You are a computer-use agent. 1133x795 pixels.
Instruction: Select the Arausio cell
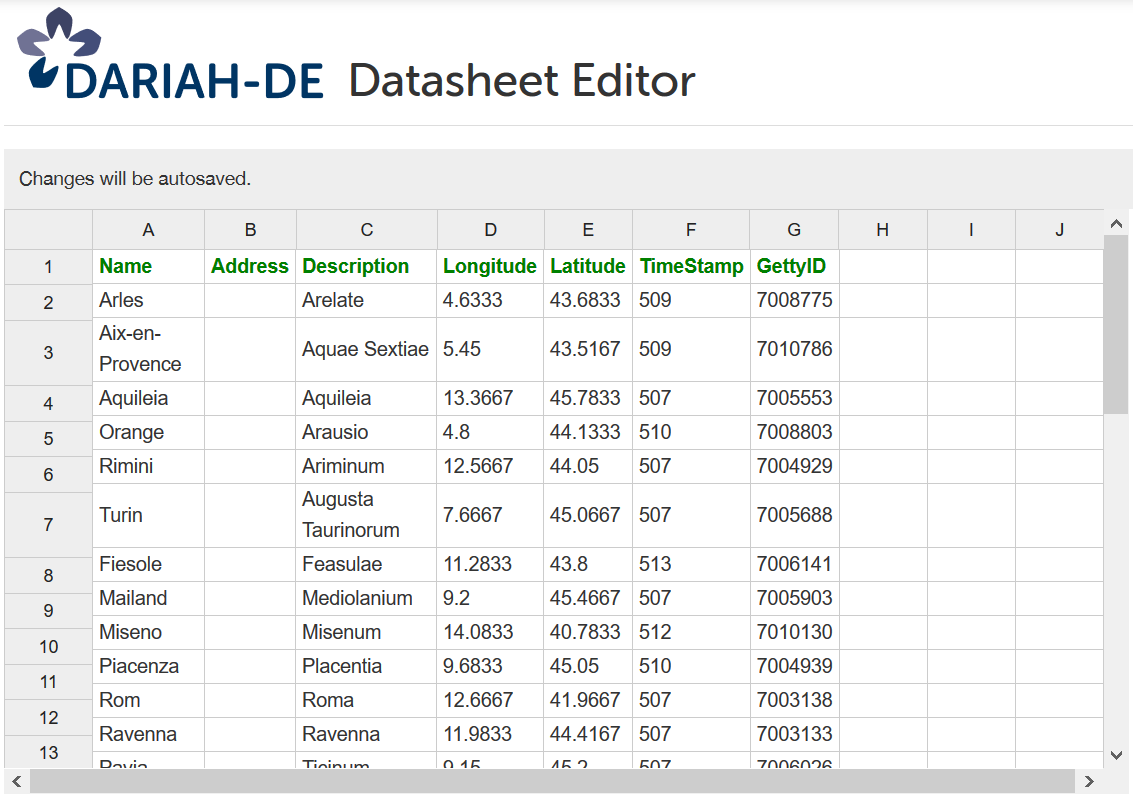366,432
